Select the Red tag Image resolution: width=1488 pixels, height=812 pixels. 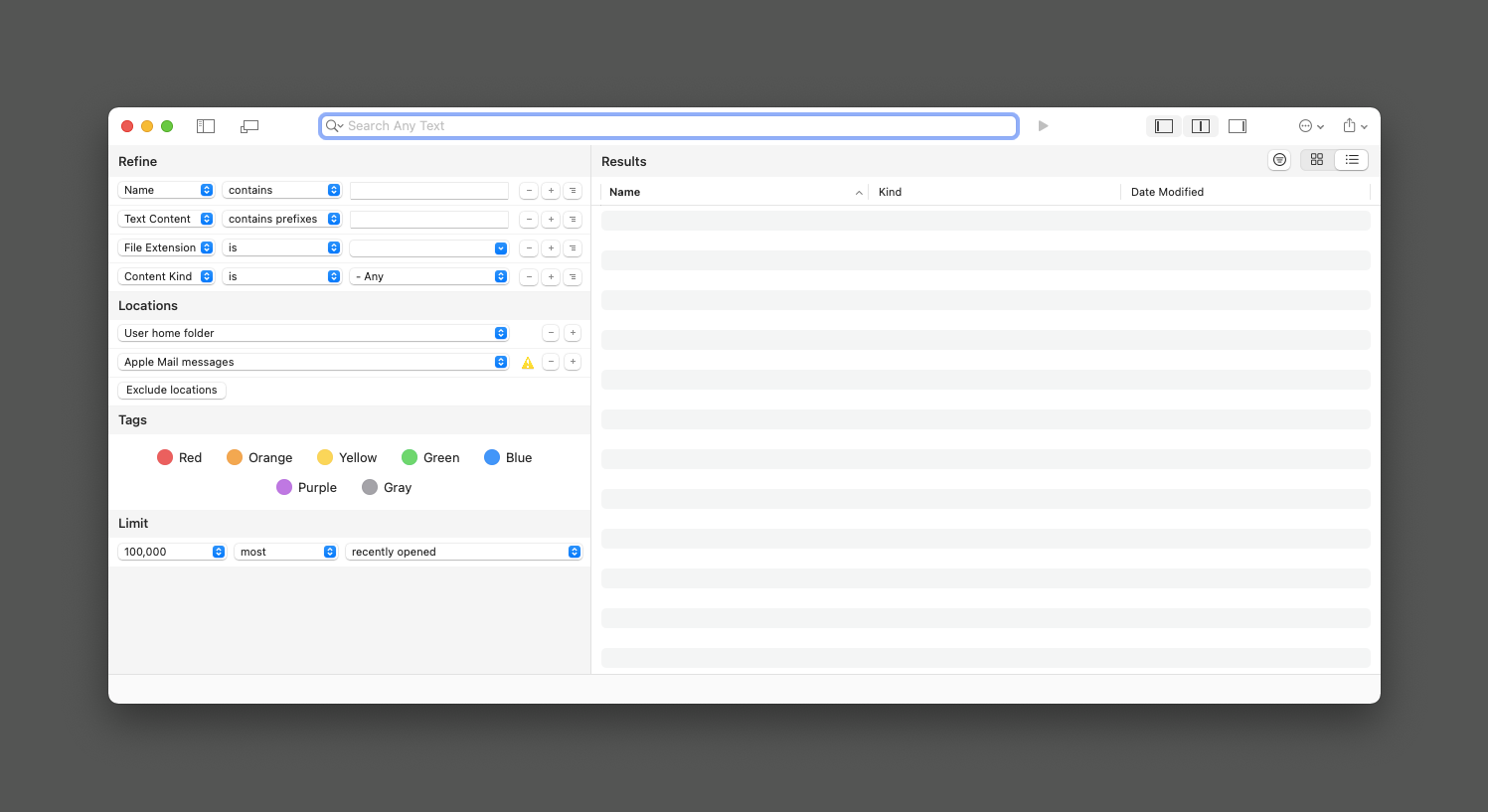[179, 457]
